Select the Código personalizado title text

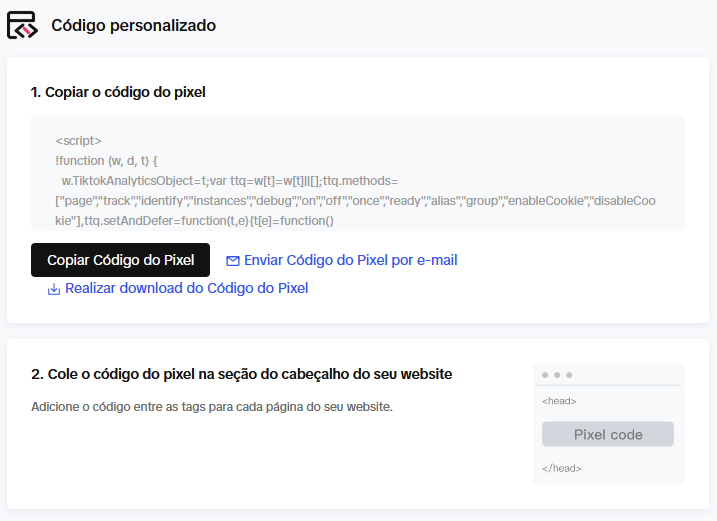134,26
